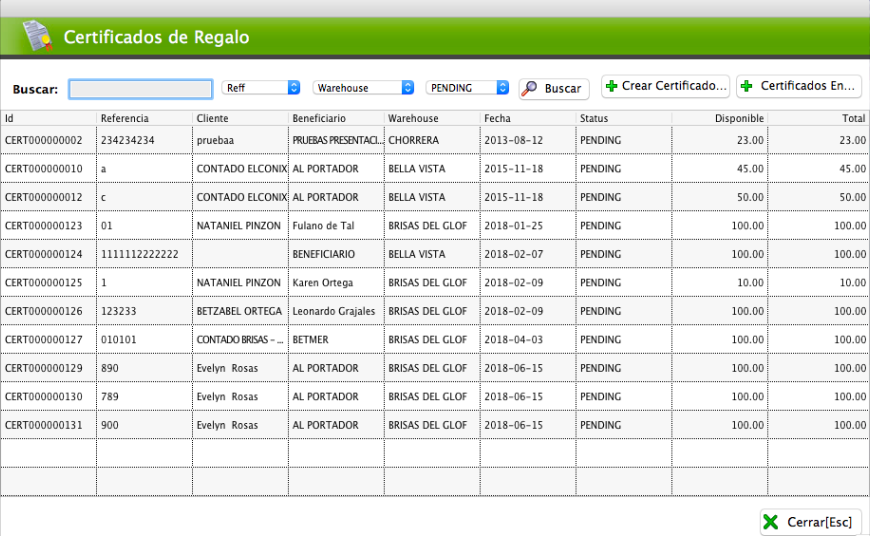The height and width of the screenshot is (536, 870).
Task: Click the 23.00 Disponible cell
Action: point(720,140)
